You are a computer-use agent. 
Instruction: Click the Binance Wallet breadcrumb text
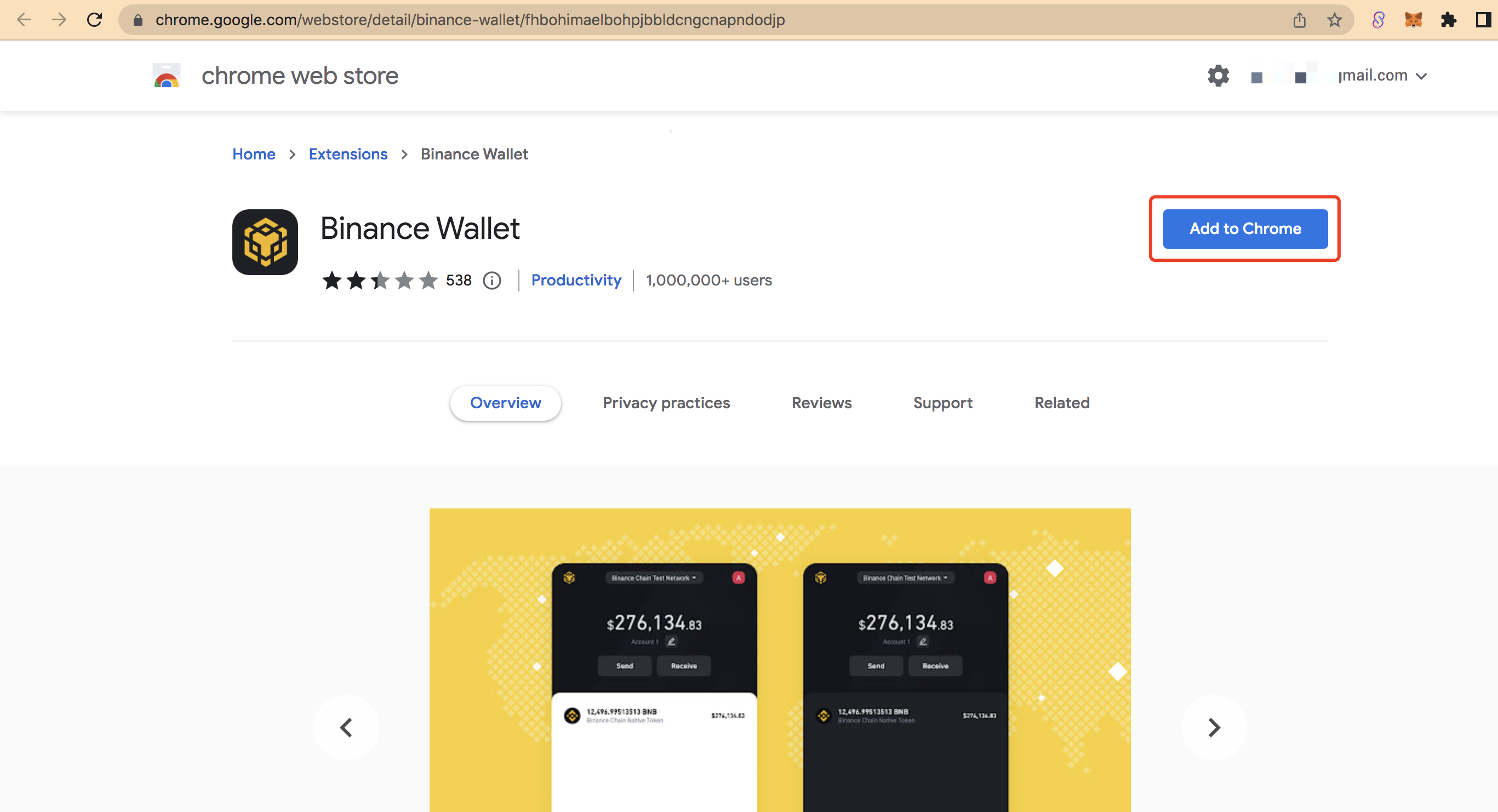[x=474, y=154]
